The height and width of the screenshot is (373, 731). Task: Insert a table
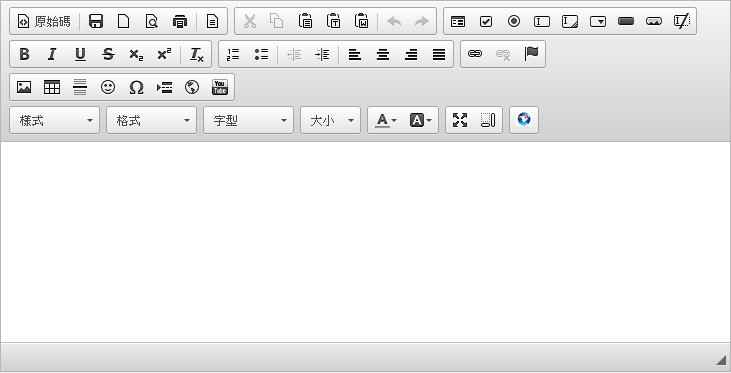(52, 87)
